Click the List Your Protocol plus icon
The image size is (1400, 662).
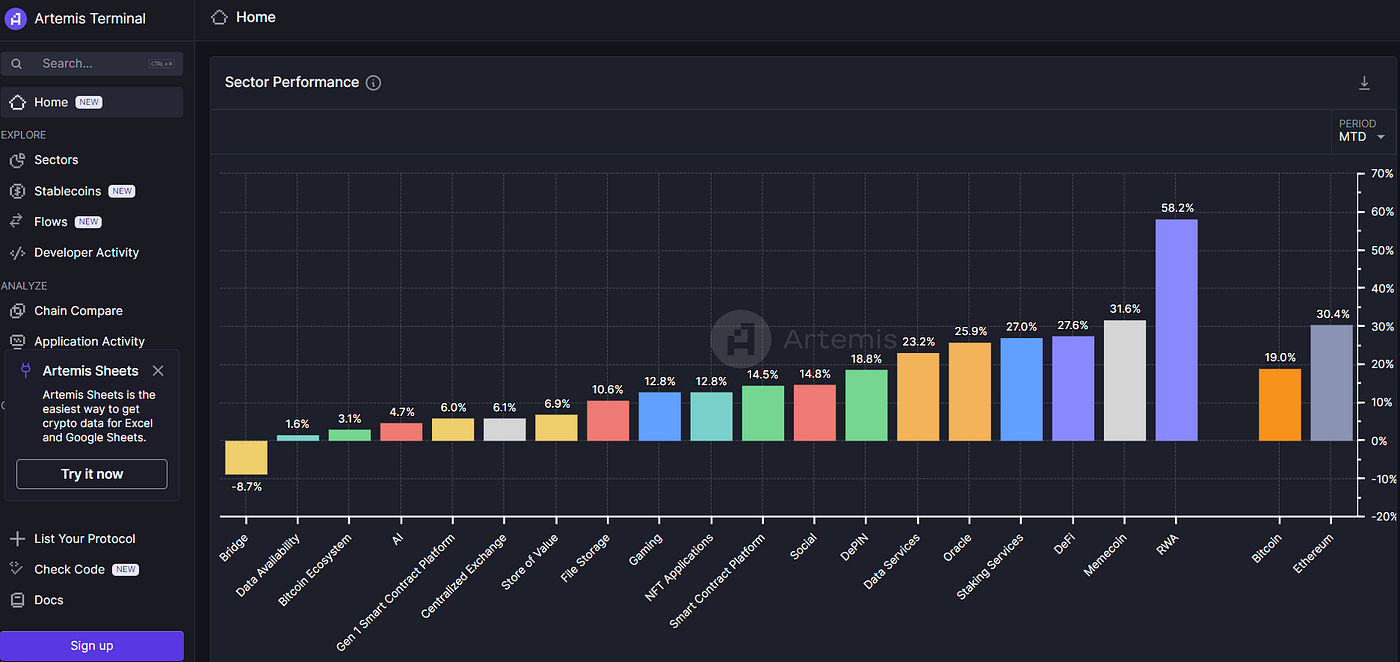[17, 539]
